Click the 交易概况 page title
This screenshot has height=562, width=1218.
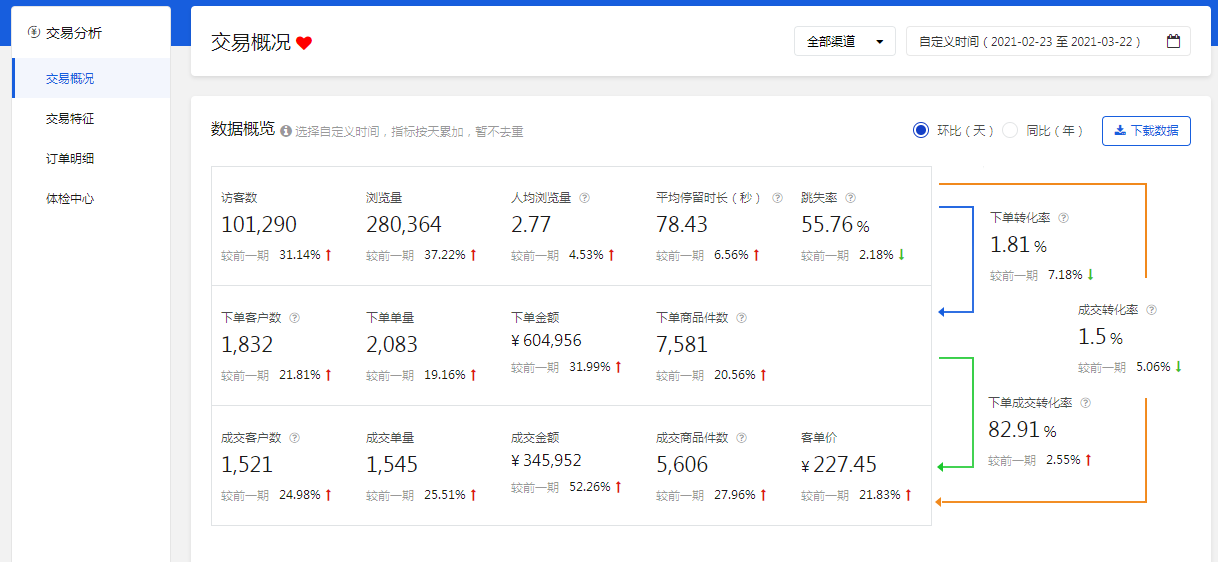[251, 42]
